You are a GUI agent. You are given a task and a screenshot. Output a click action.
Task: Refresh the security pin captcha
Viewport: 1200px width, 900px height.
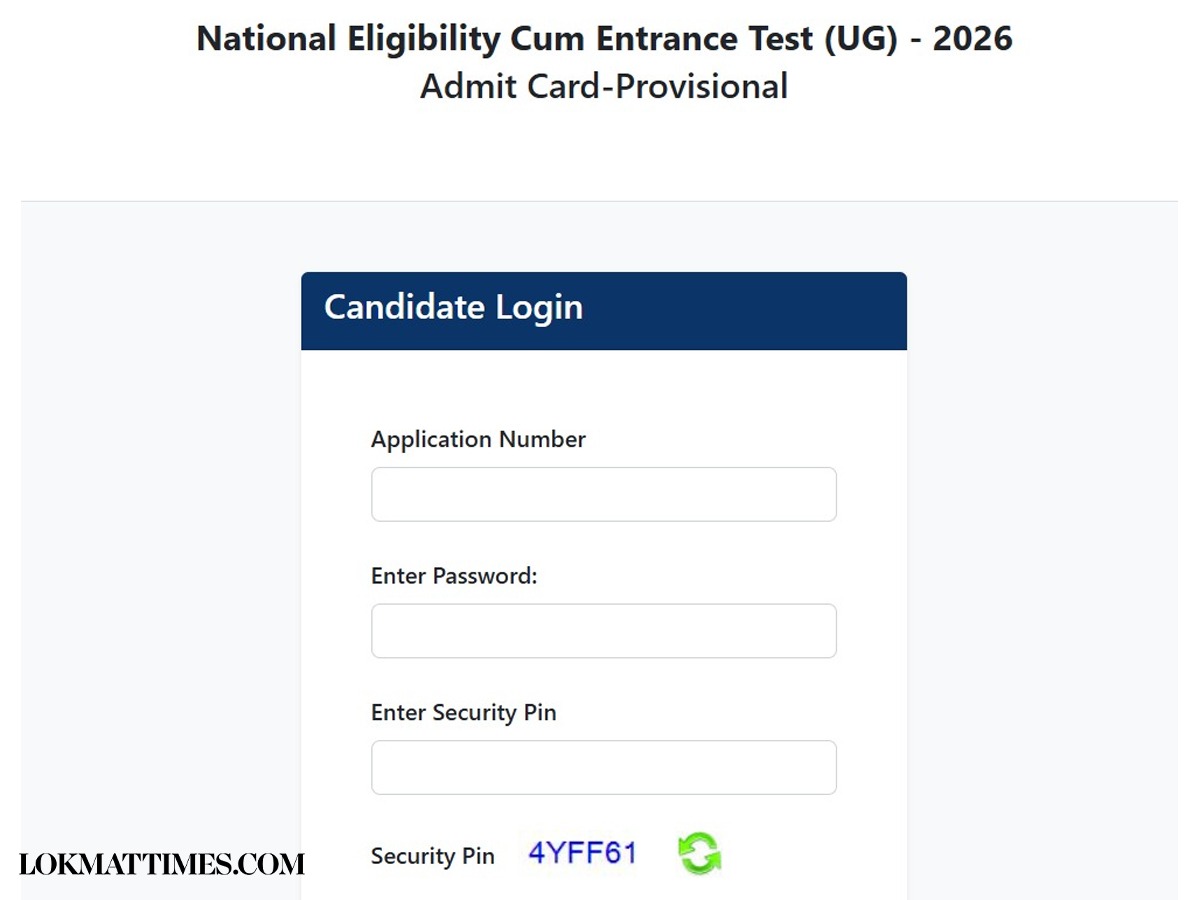(699, 855)
